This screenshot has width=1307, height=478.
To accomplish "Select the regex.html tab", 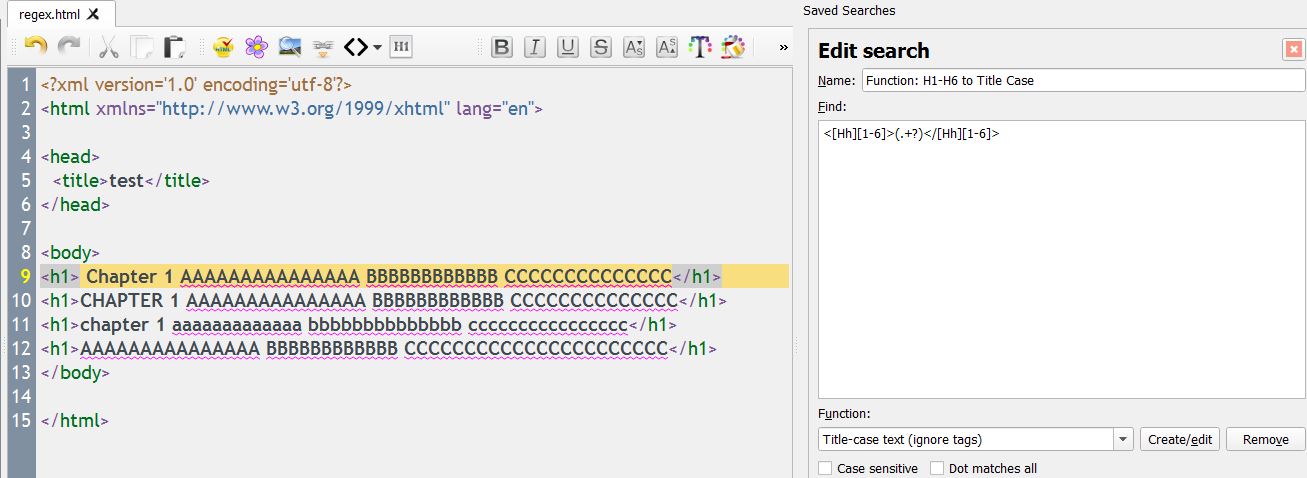I will point(51,14).
